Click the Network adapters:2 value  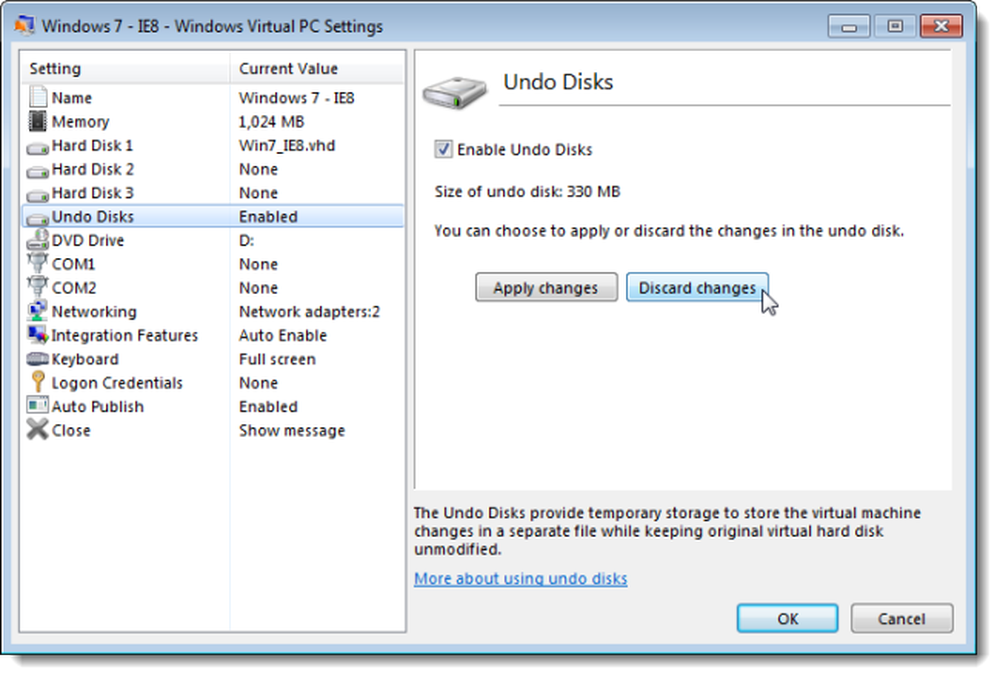pyautogui.click(x=309, y=311)
